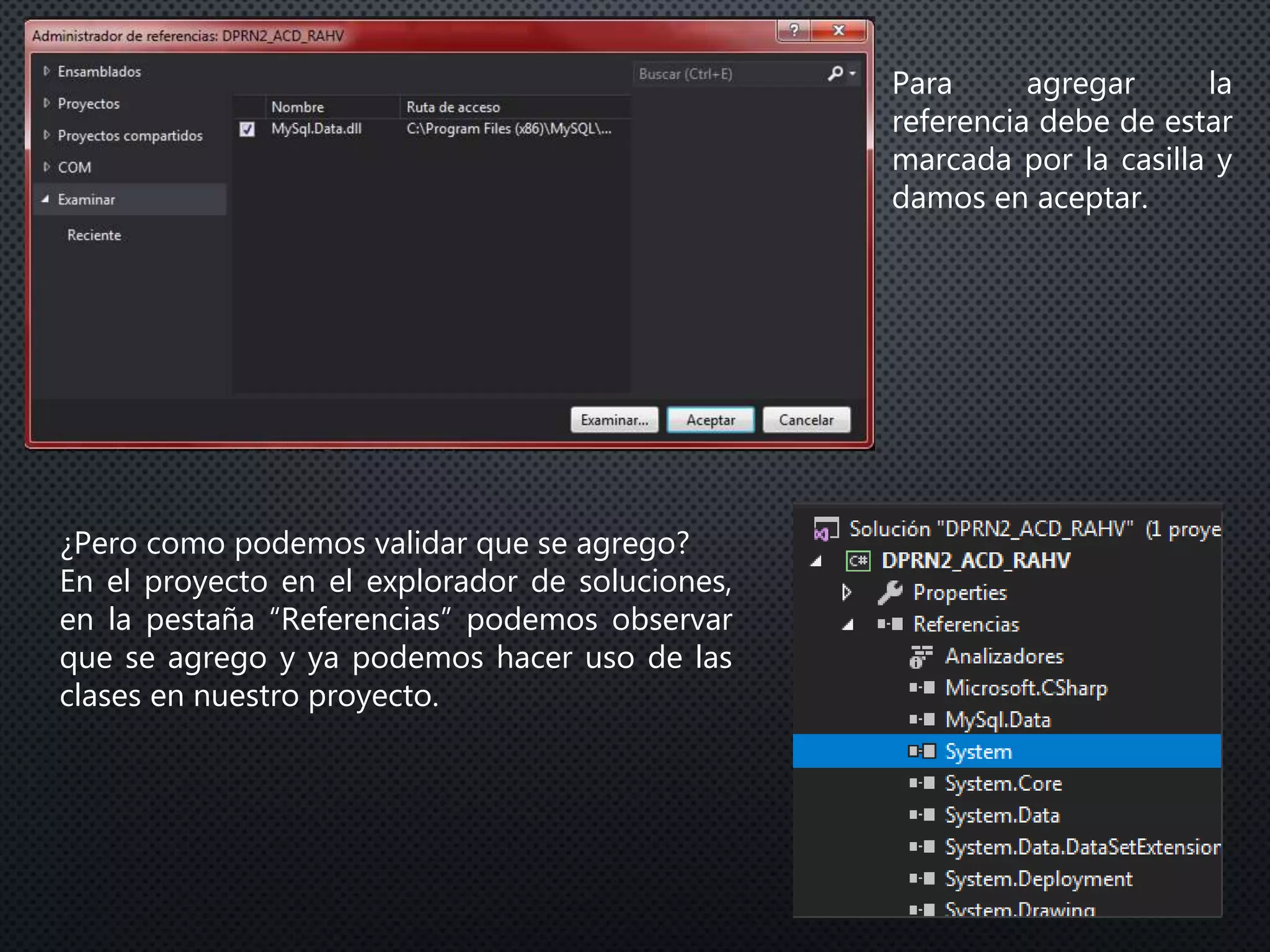Select the System.Data.DataSetExtensions reference
The height and width of the screenshot is (952, 1270).
point(1083,847)
